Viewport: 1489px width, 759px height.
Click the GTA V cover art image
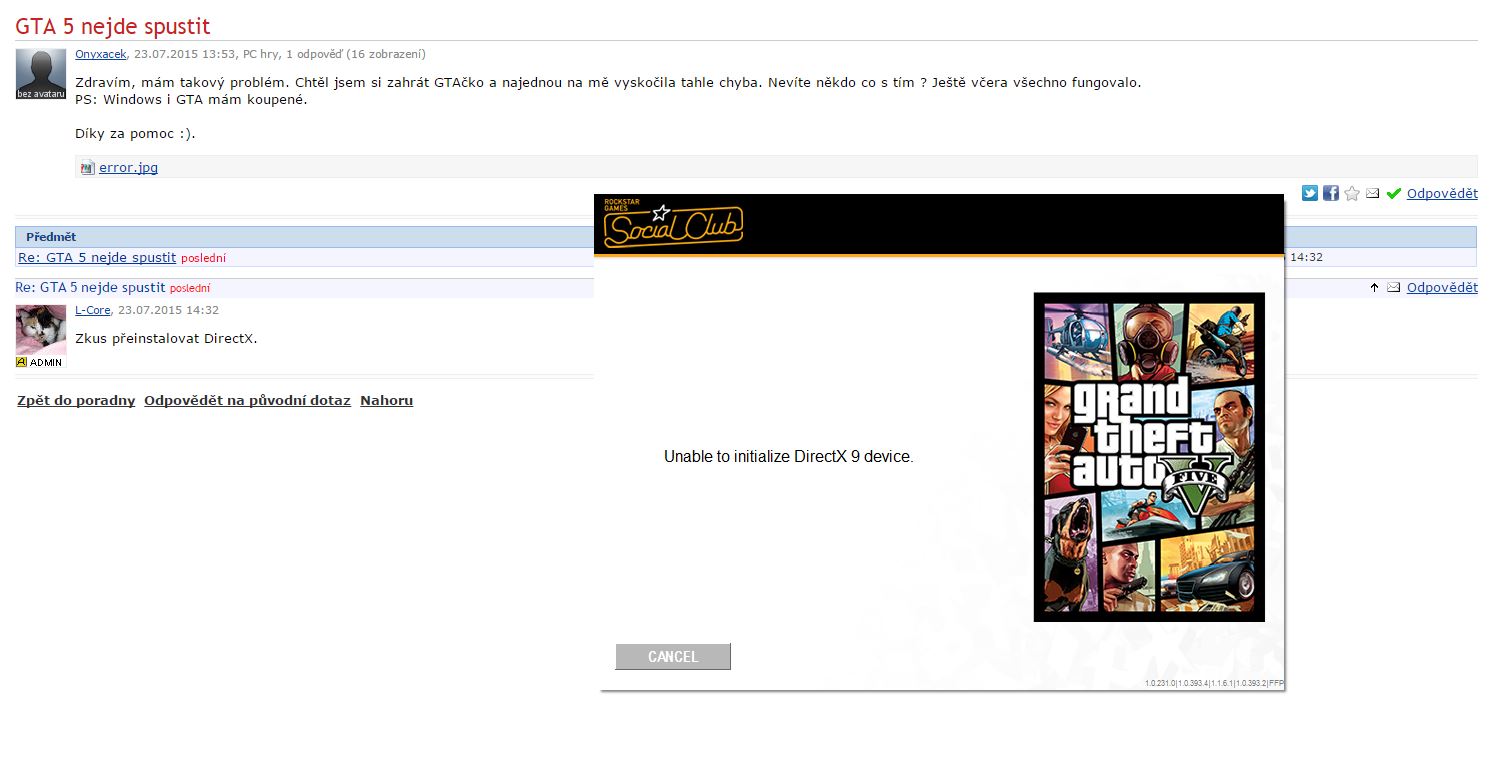click(1148, 456)
